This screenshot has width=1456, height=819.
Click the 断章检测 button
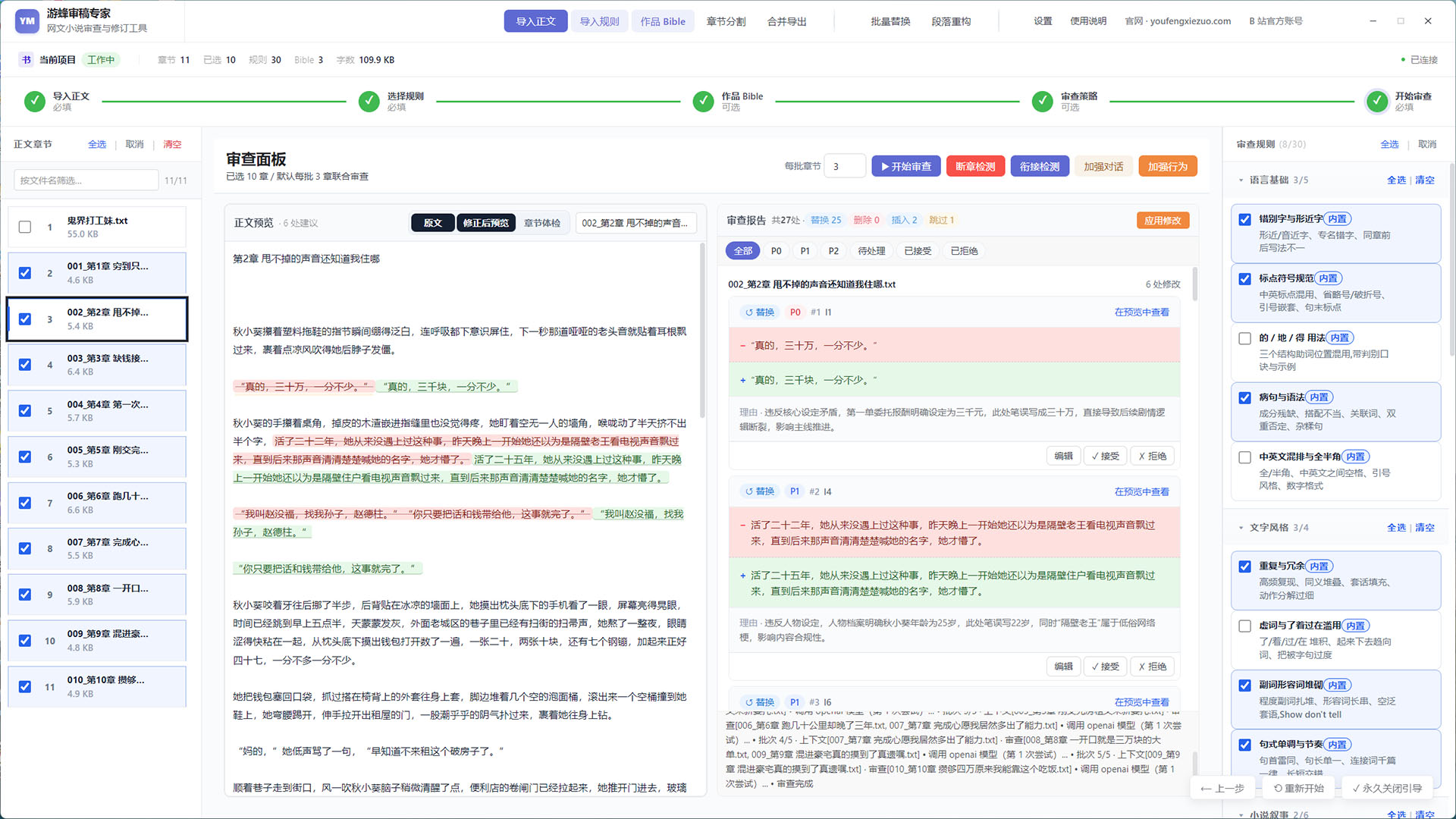[x=975, y=166]
